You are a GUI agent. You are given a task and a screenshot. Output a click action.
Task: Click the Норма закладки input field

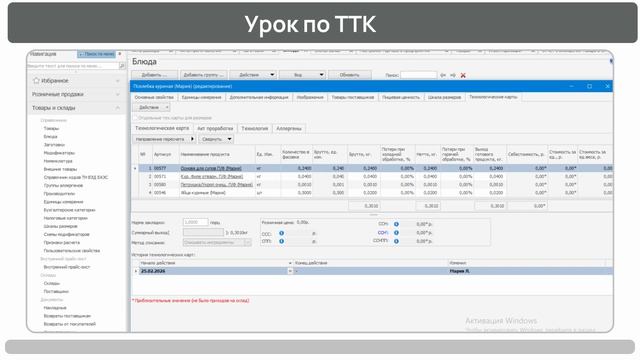196,222
